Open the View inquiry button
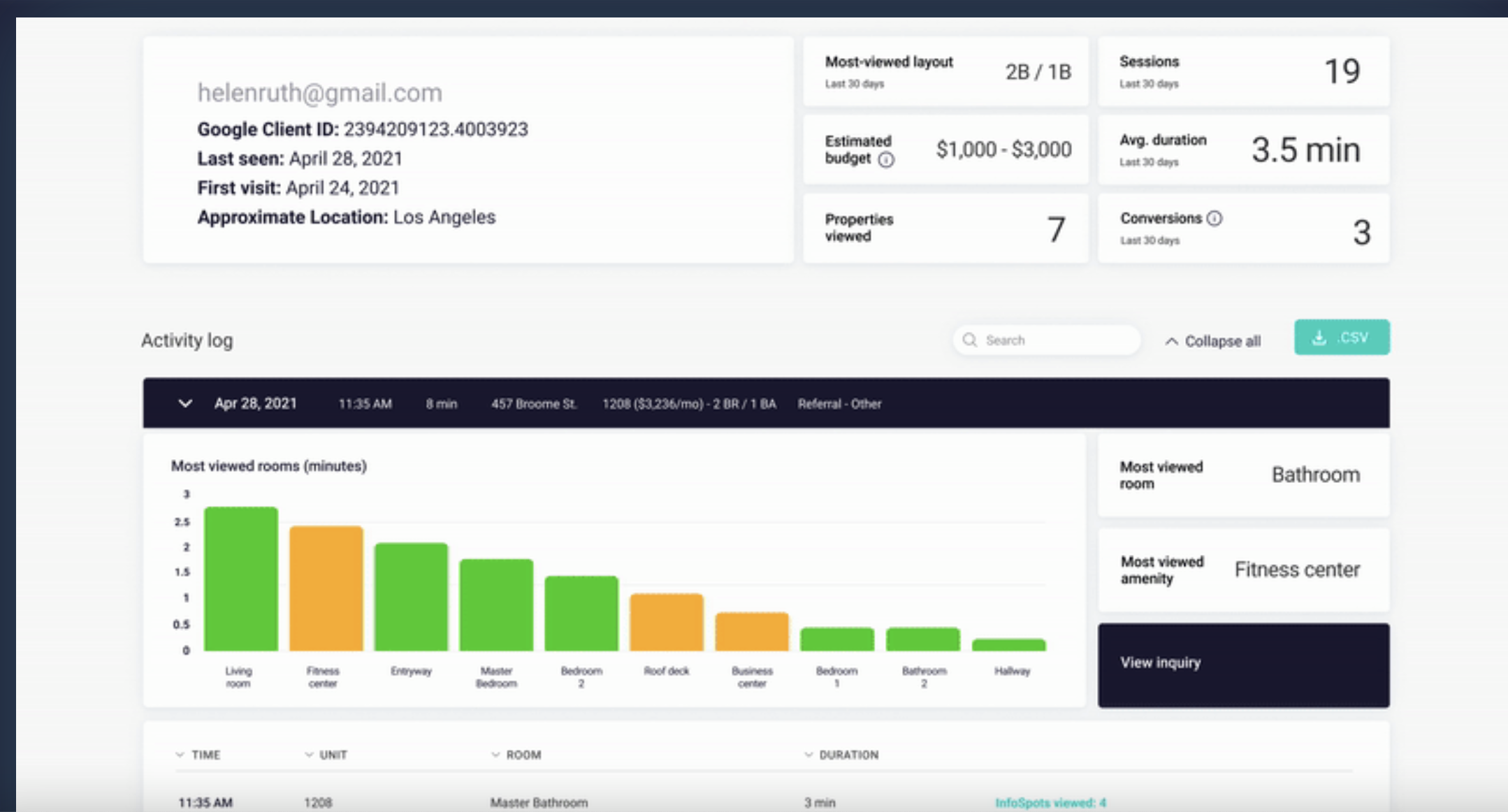Screen dimensions: 1508x812 pos(1243,665)
